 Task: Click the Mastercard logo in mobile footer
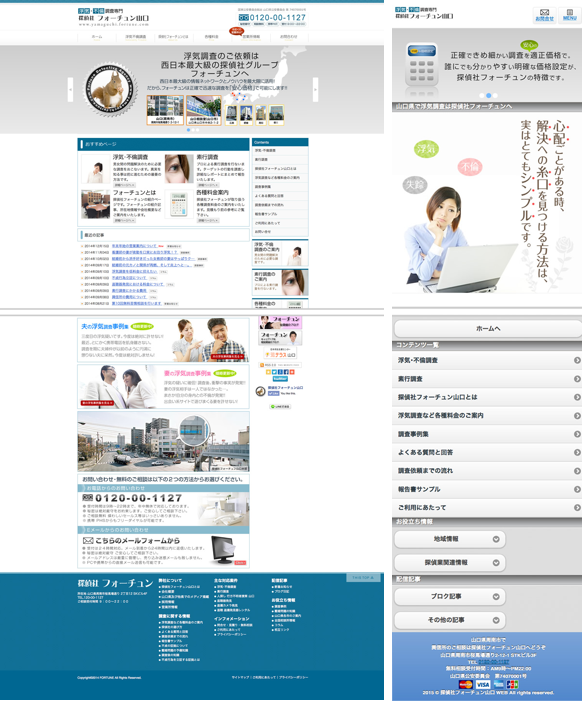point(466,684)
